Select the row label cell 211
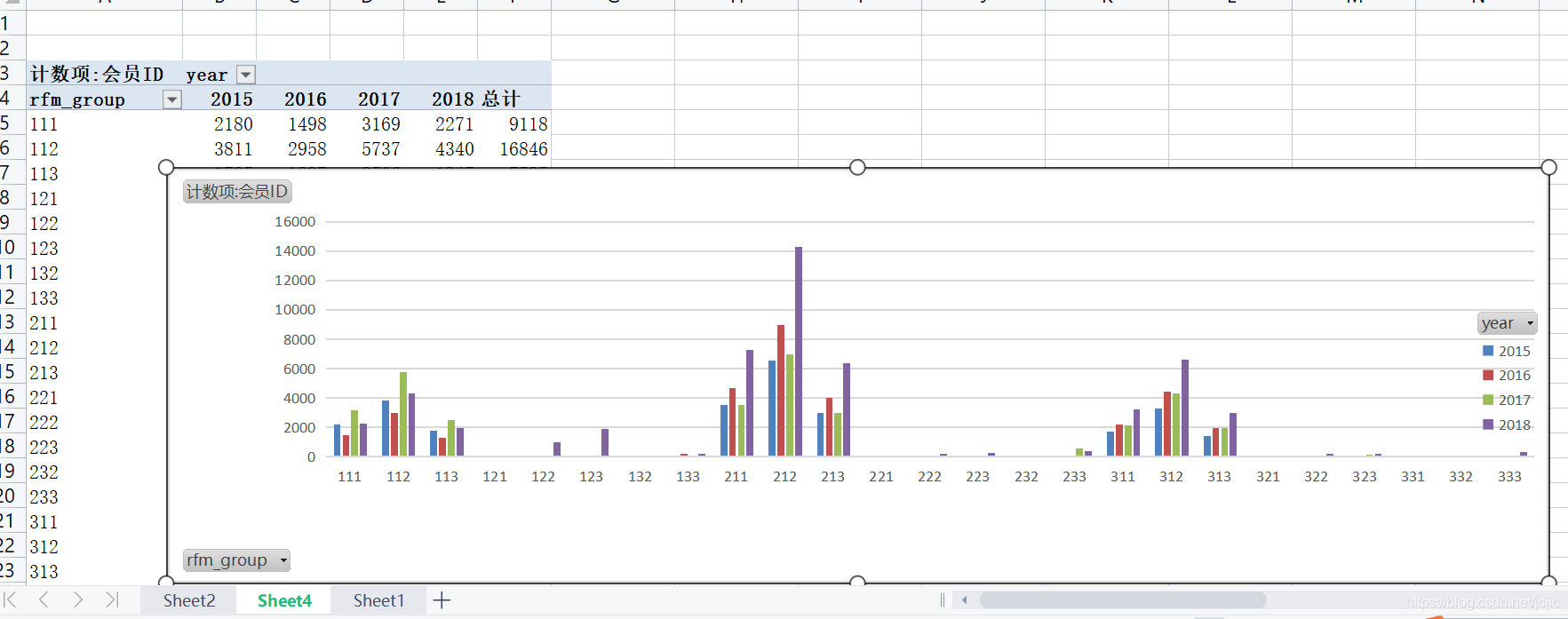Screen dimensions: 1568x619 pyautogui.click(x=96, y=323)
